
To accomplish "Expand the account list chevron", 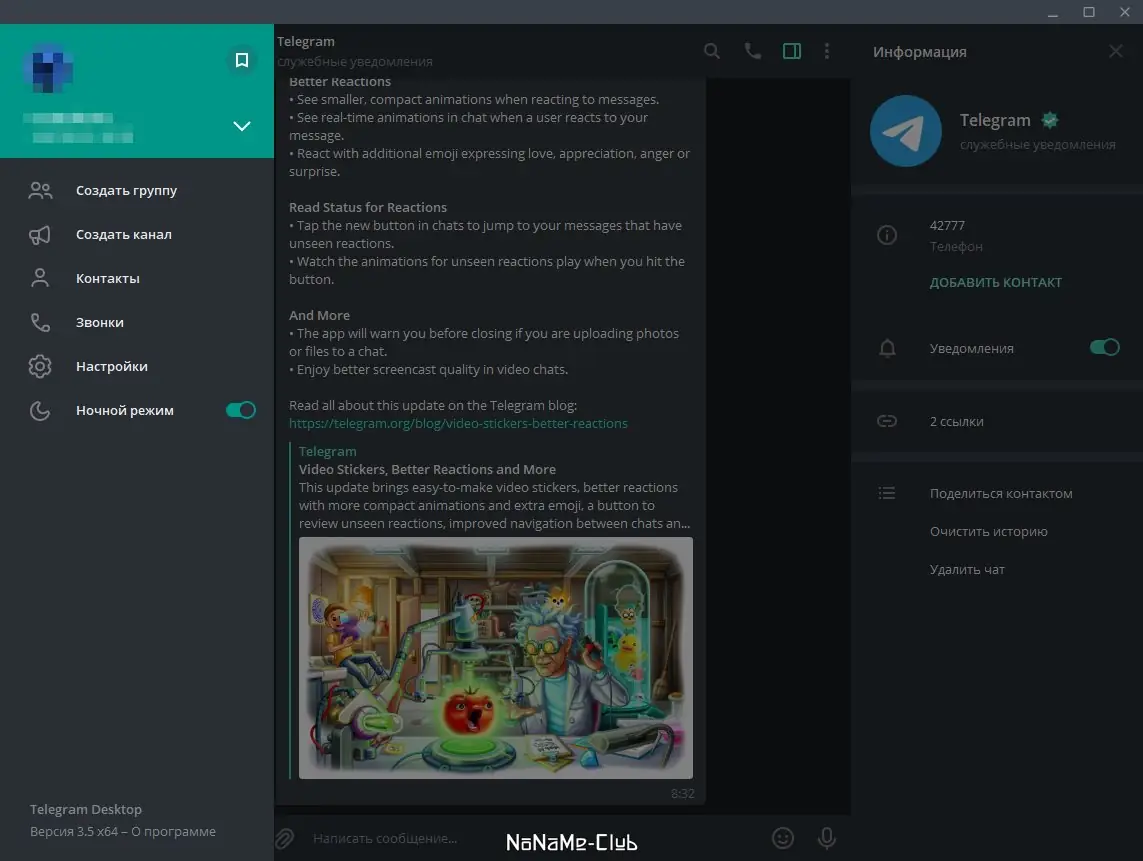I will pyautogui.click(x=241, y=126).
